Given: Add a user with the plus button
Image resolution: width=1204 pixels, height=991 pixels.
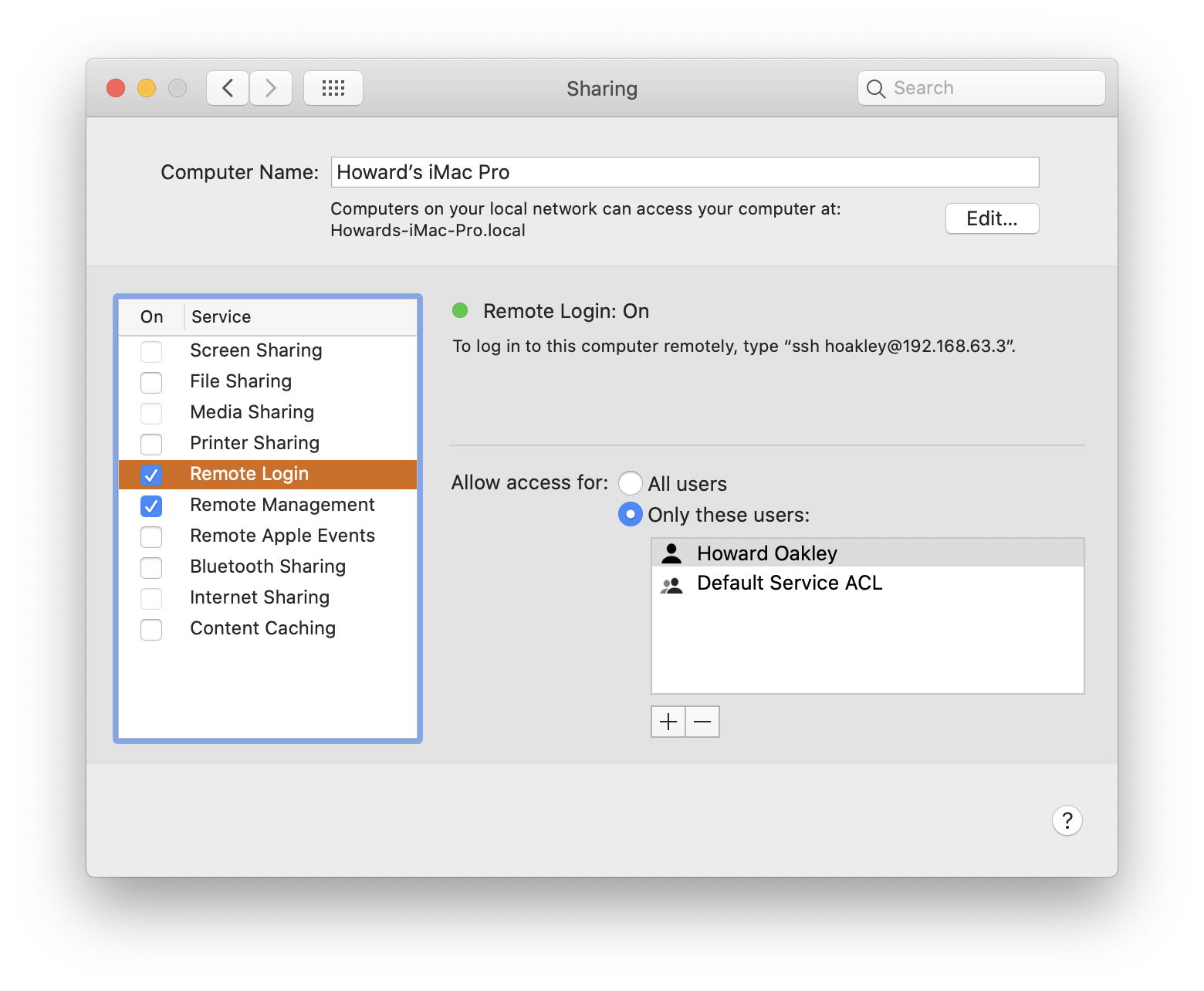Looking at the screenshot, I should coord(668,722).
